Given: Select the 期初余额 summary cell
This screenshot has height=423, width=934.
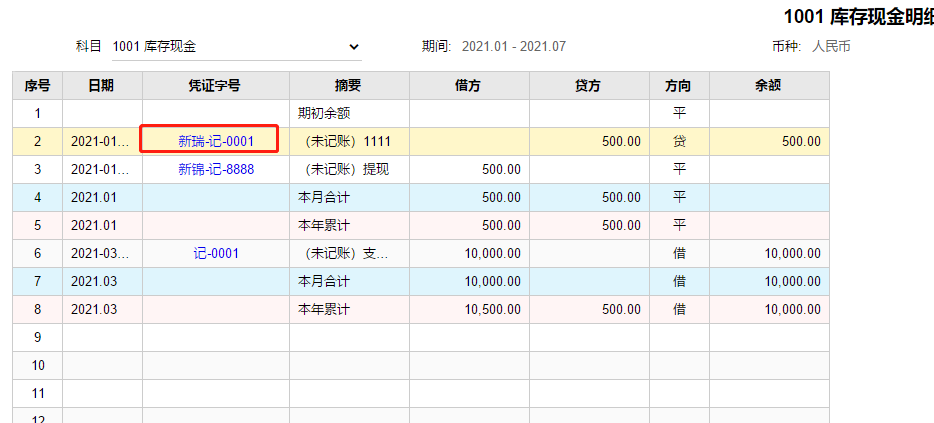Looking at the screenshot, I should 324,114.
